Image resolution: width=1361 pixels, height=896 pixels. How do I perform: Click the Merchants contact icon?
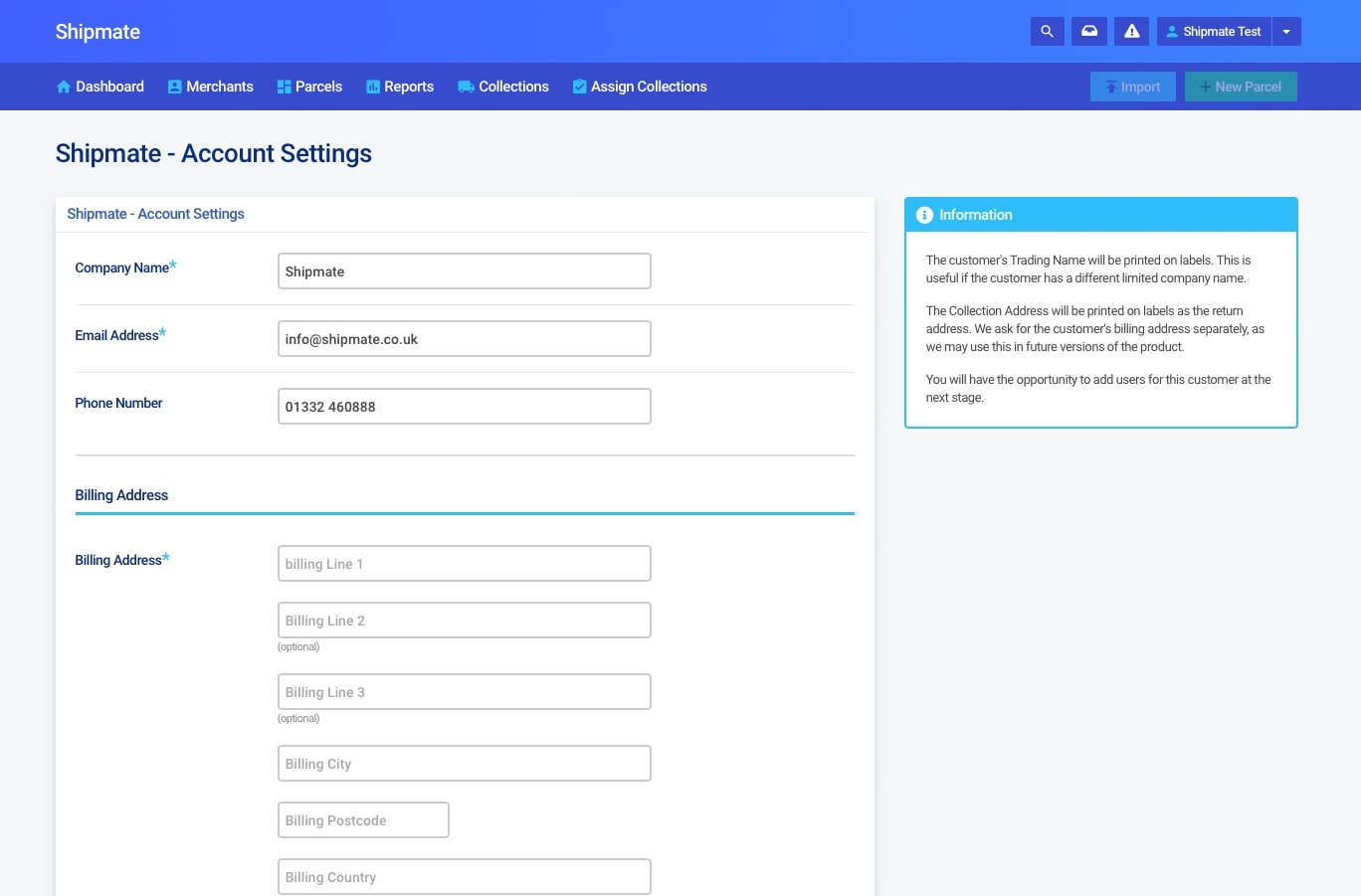(x=175, y=87)
